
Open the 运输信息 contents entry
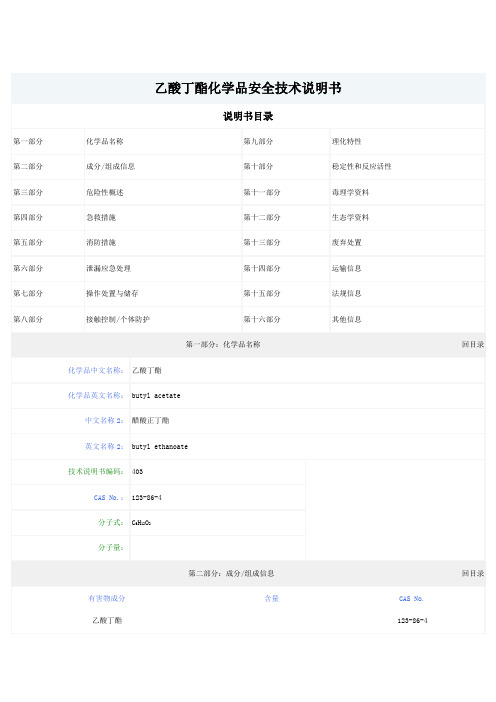click(x=346, y=269)
